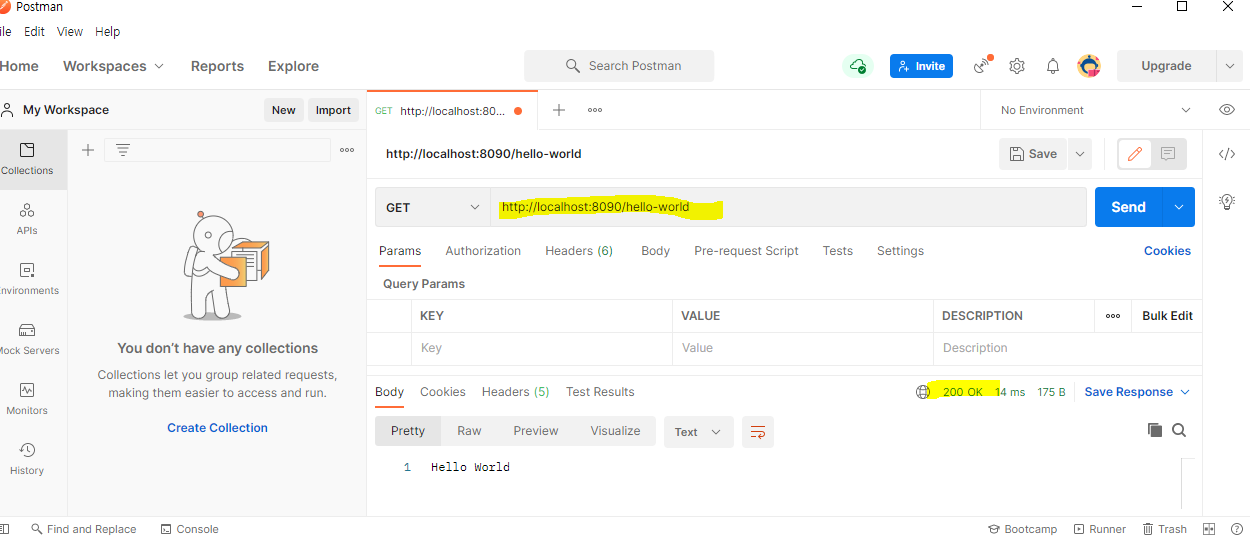1250x536 pixels.
Task: Search within the response body
Action: point(1179,430)
